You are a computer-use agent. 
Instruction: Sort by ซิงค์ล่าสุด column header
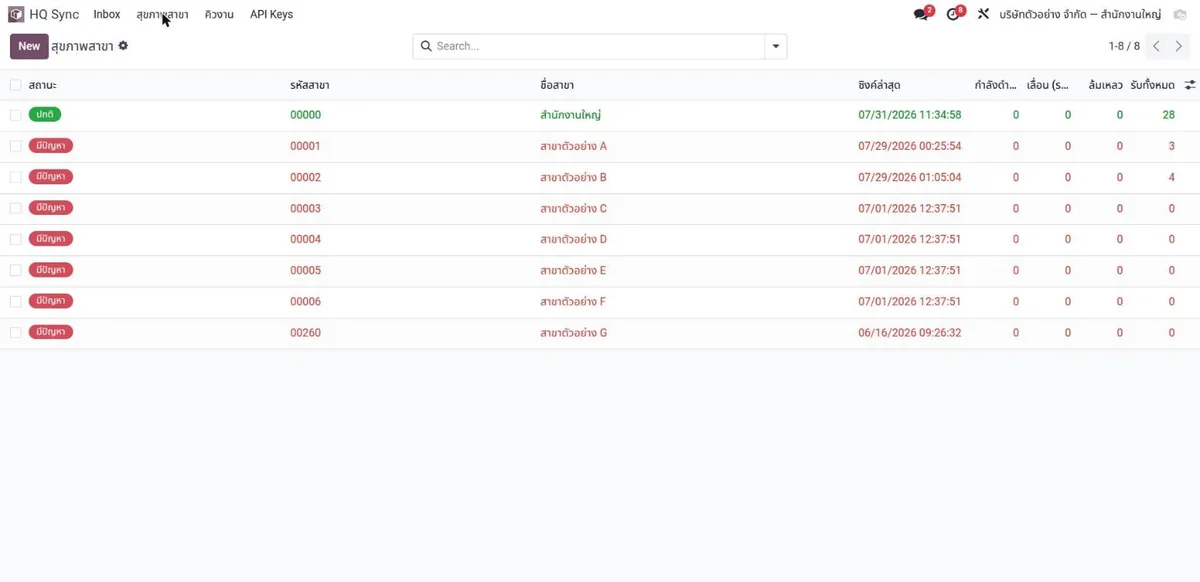(879, 85)
